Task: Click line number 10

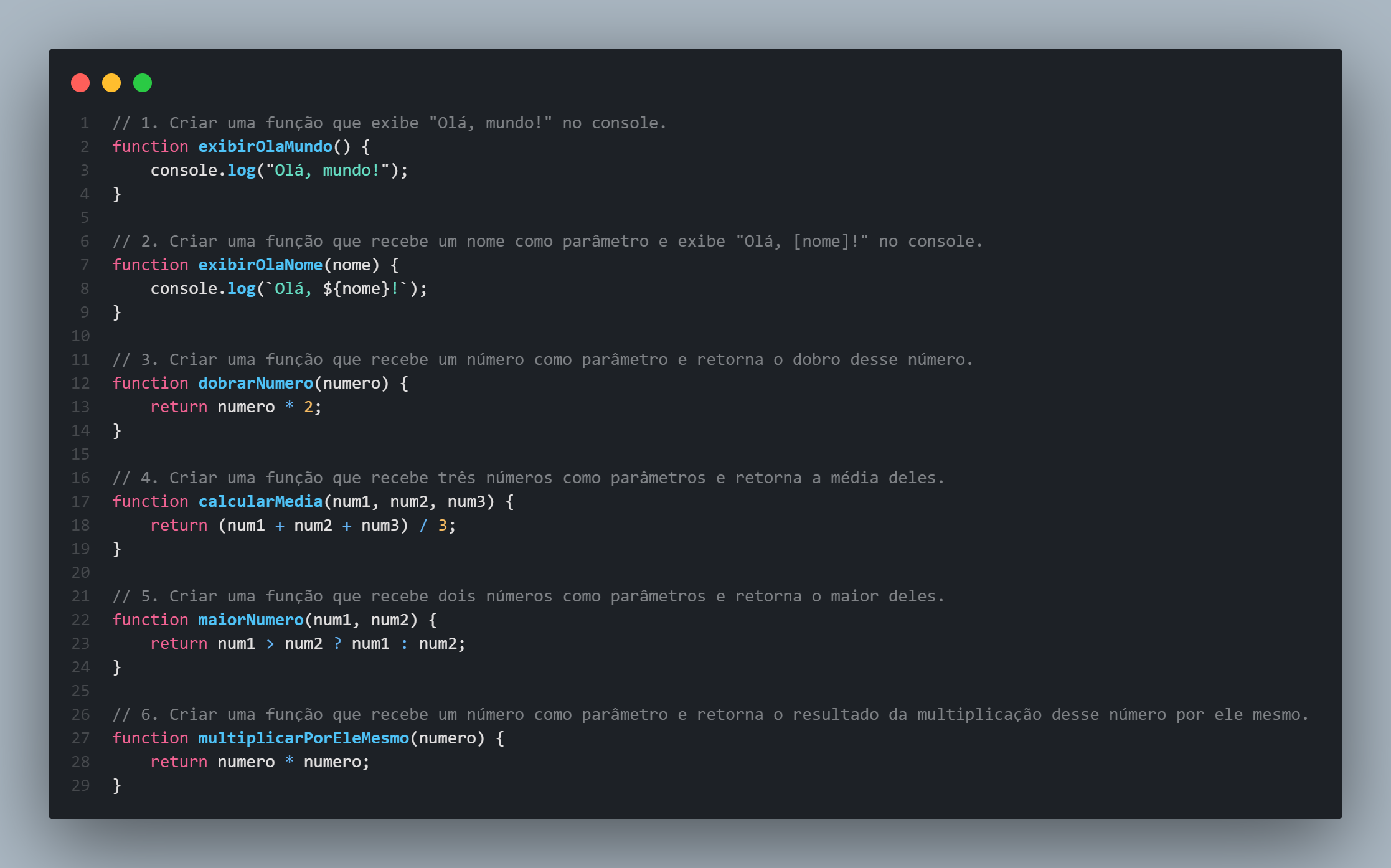Action: click(80, 336)
